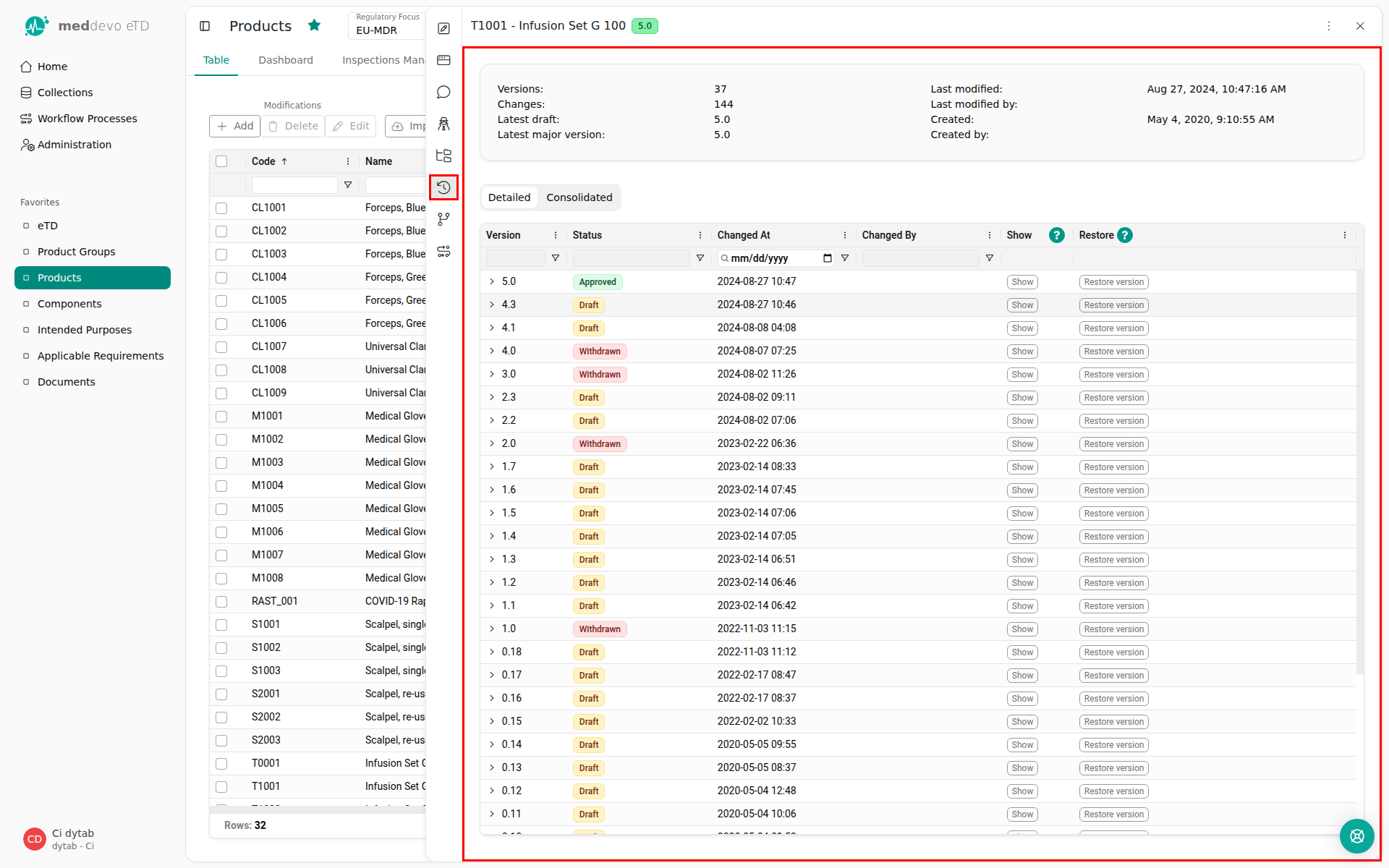Screen dimensions: 1389x868
Task: Toggle the select-all checkbox in table header
Action: [x=221, y=161]
